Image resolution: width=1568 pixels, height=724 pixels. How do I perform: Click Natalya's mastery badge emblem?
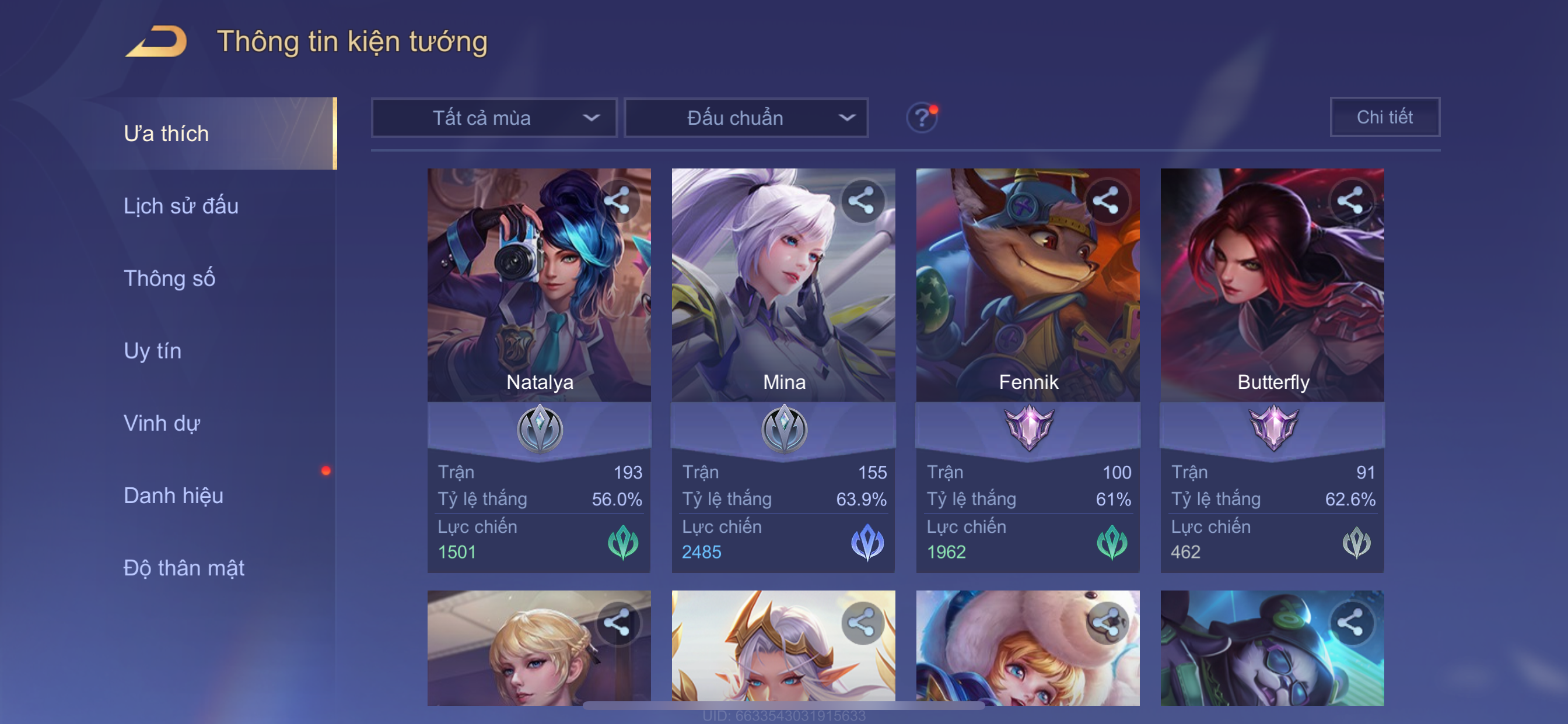click(x=540, y=429)
